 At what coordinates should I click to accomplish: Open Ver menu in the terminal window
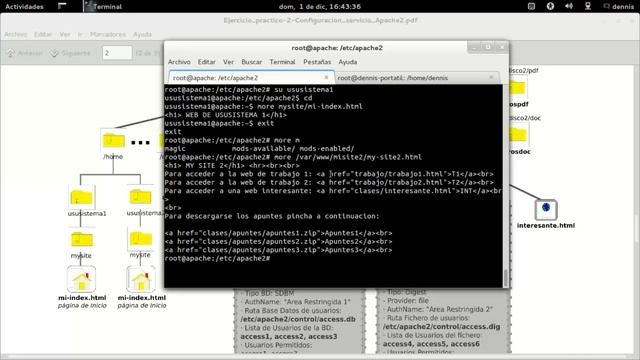tap(229, 62)
